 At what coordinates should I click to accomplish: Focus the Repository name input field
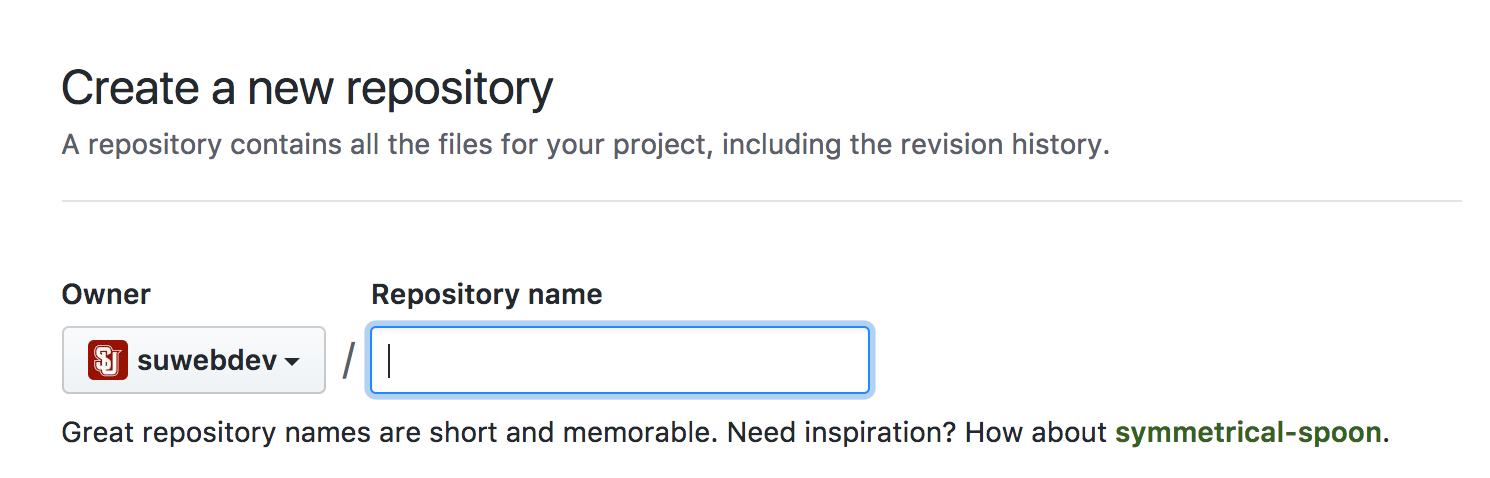pyautogui.click(x=620, y=360)
